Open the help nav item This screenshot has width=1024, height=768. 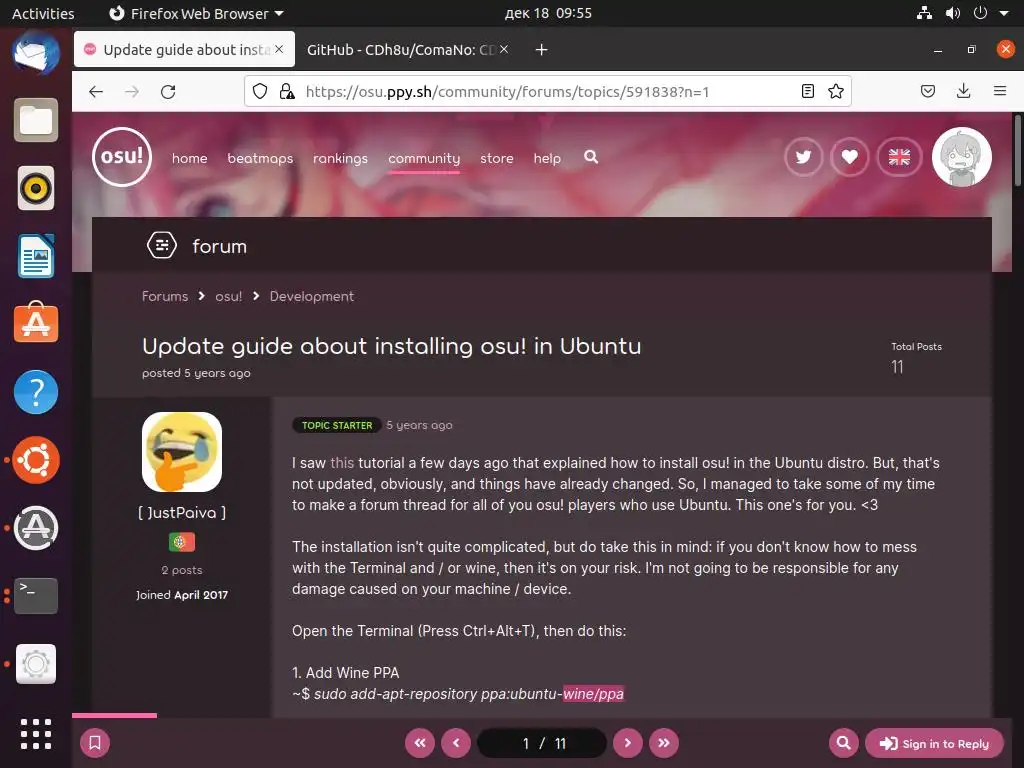coord(547,158)
